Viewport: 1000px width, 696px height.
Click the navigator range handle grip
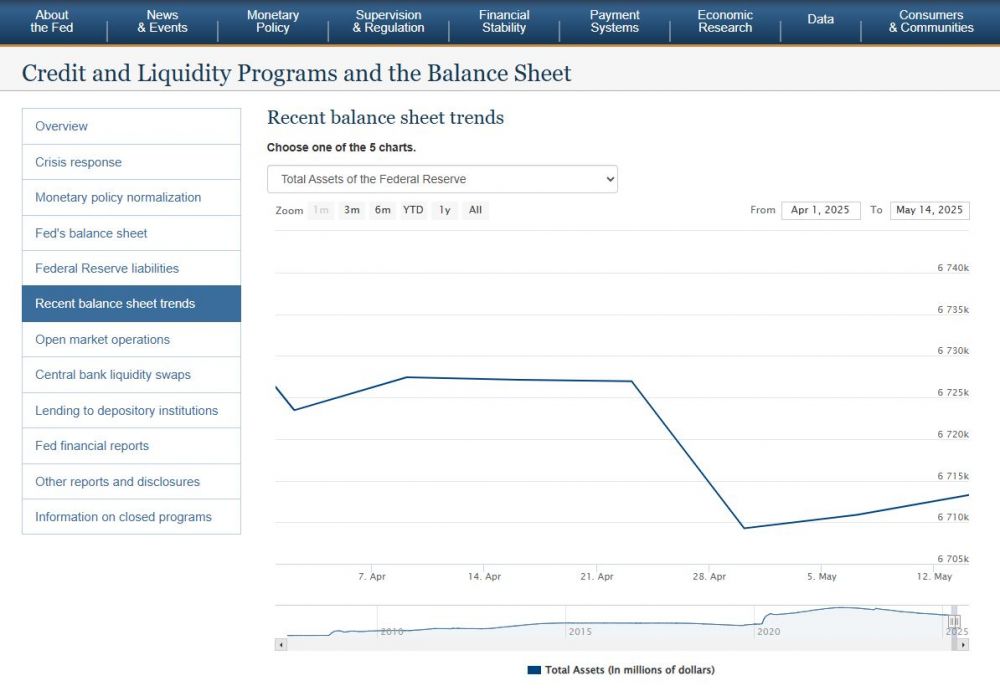click(954, 621)
